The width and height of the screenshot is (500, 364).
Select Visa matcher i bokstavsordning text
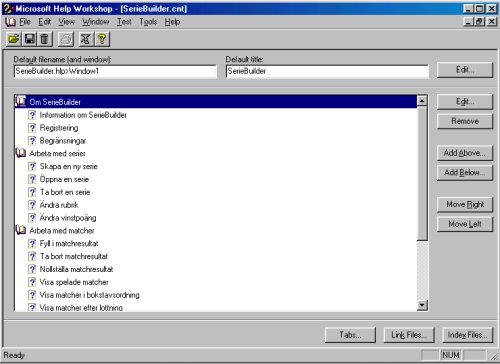tap(89, 295)
